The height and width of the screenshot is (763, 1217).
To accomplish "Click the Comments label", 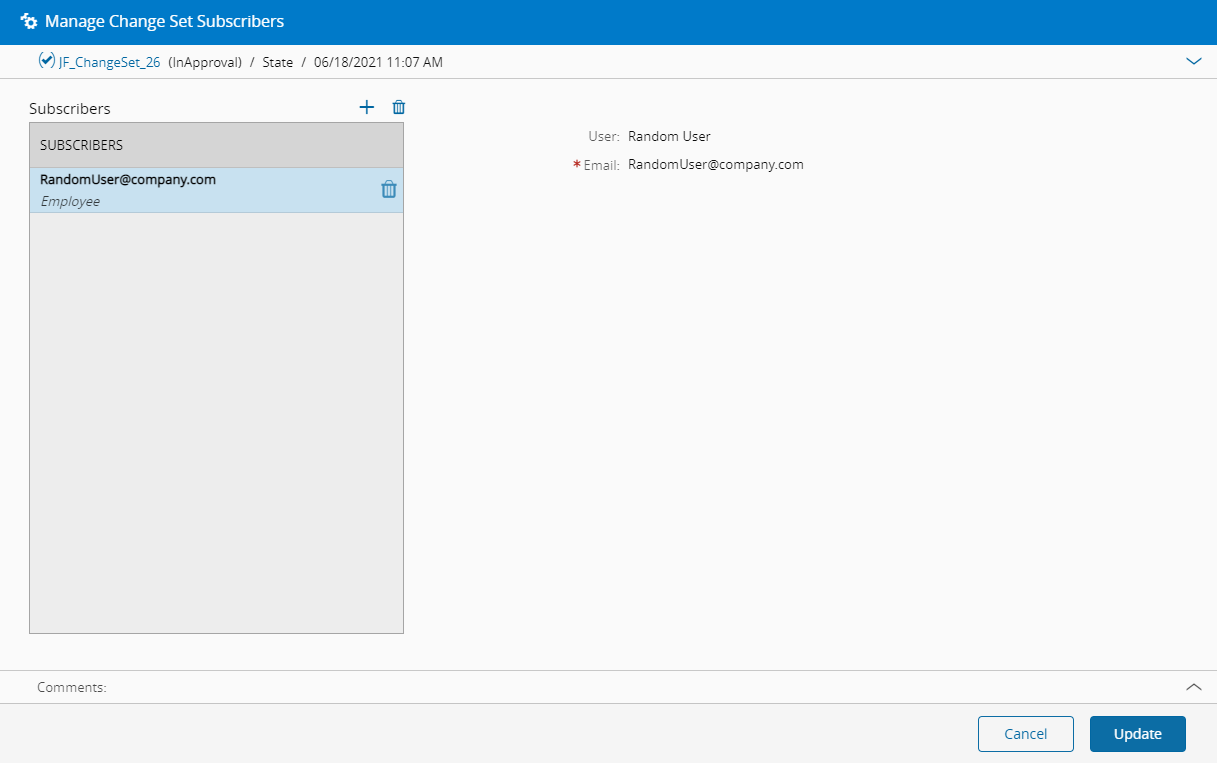I will pos(71,688).
